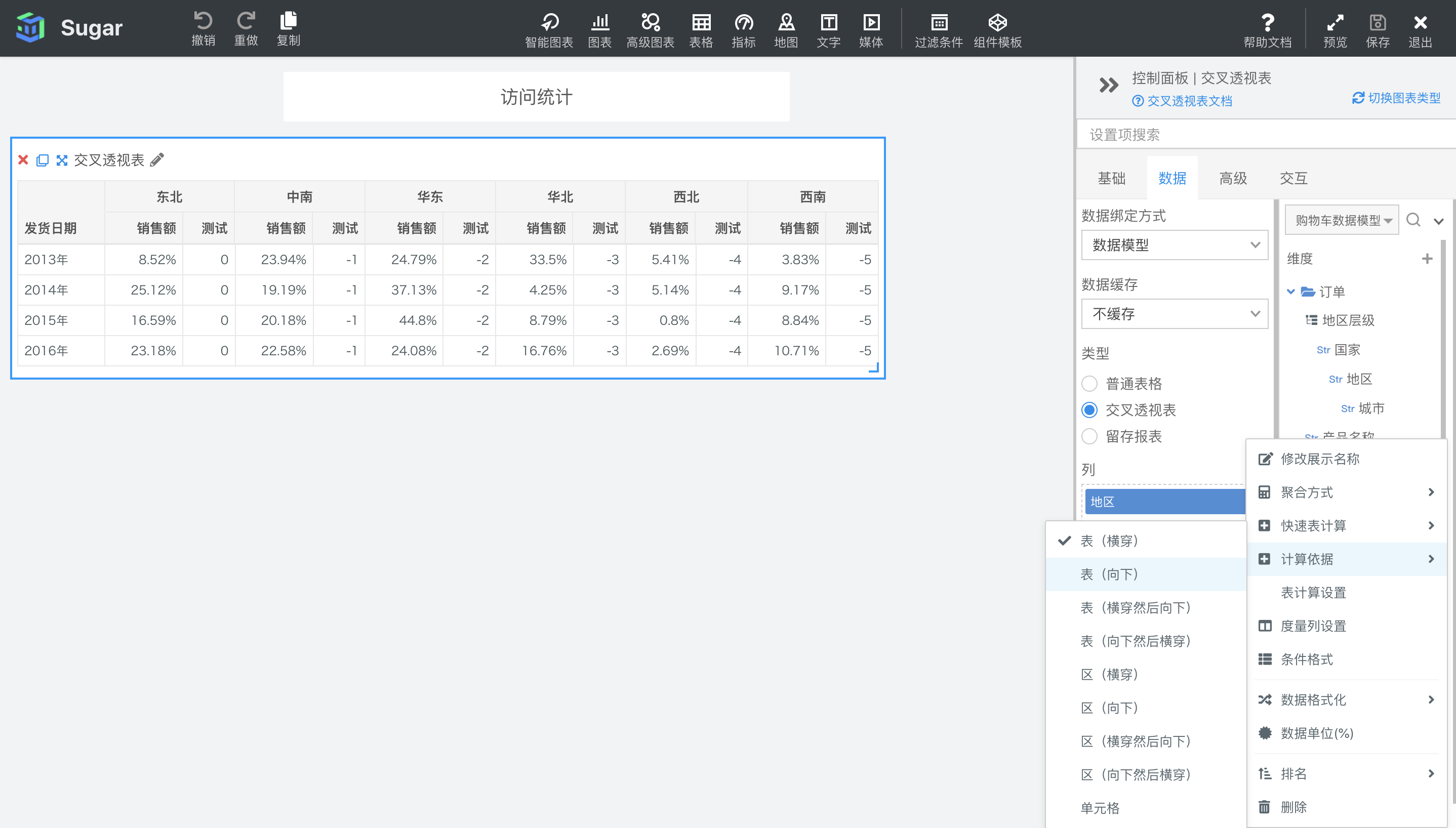Delete the chart with red X icon

23,160
